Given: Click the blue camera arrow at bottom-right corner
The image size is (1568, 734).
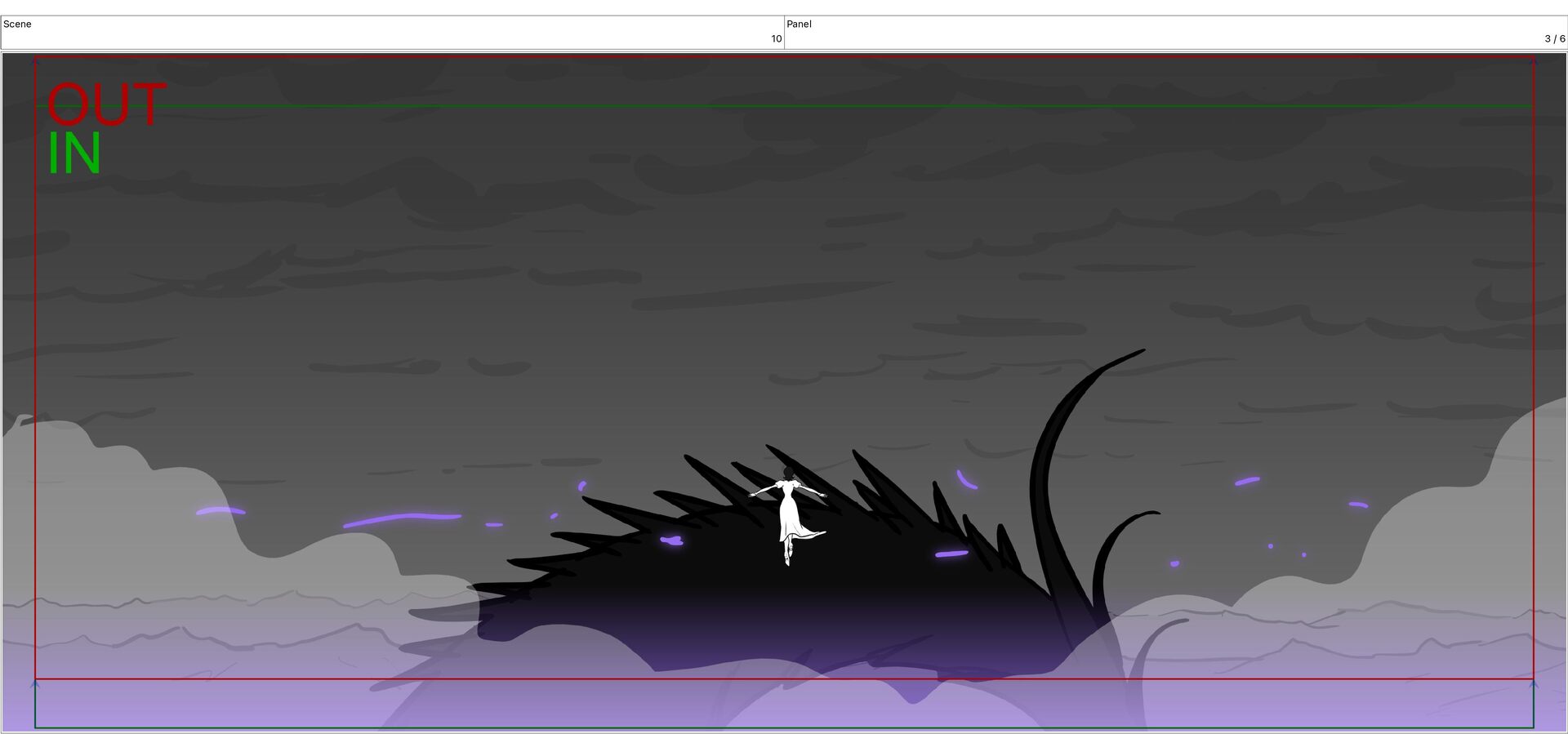Looking at the screenshot, I should tap(1533, 683).
